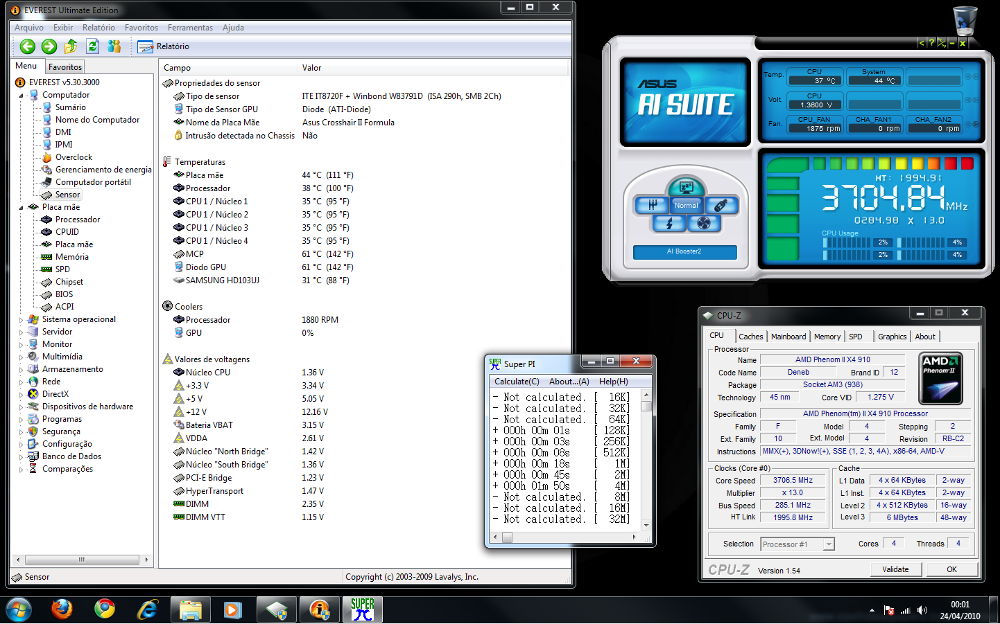Click the EVEREST up-level arrow icon
Screen dimensions: 1000x624
(71, 46)
